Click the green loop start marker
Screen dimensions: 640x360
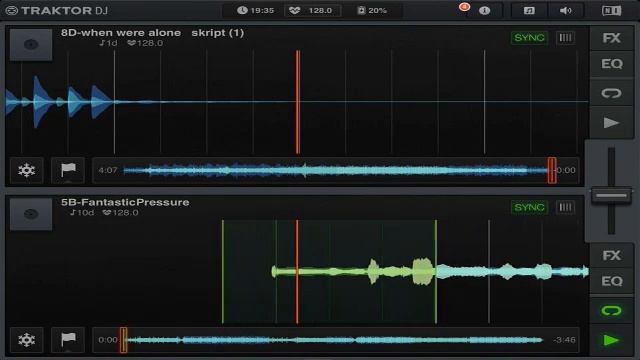[223, 272]
